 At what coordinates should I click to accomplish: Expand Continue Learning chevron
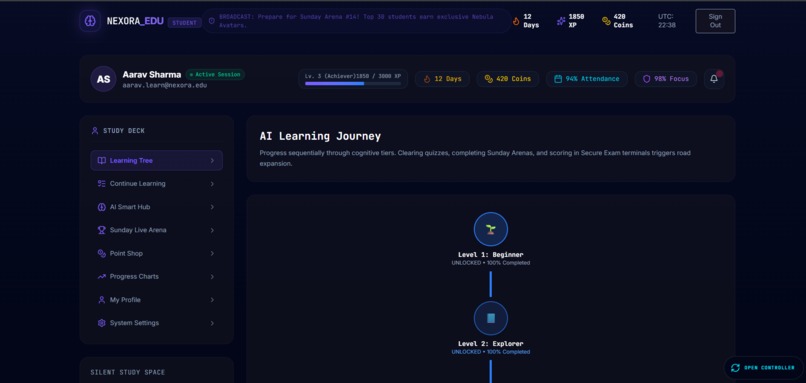pos(212,184)
